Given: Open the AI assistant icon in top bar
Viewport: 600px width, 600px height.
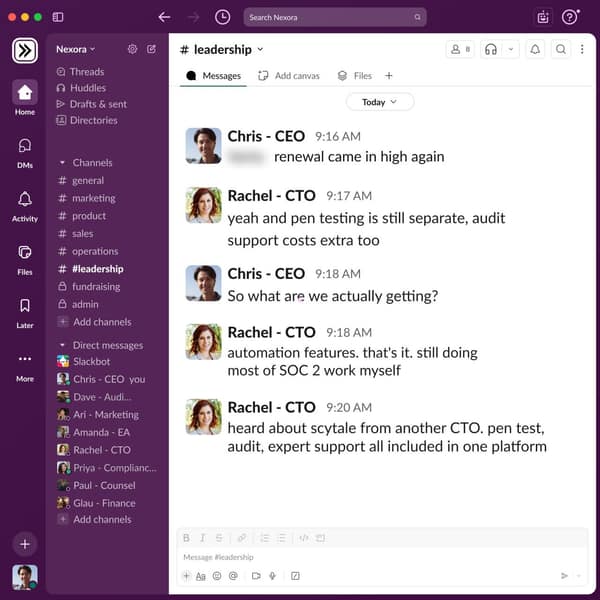Looking at the screenshot, I should (x=543, y=17).
